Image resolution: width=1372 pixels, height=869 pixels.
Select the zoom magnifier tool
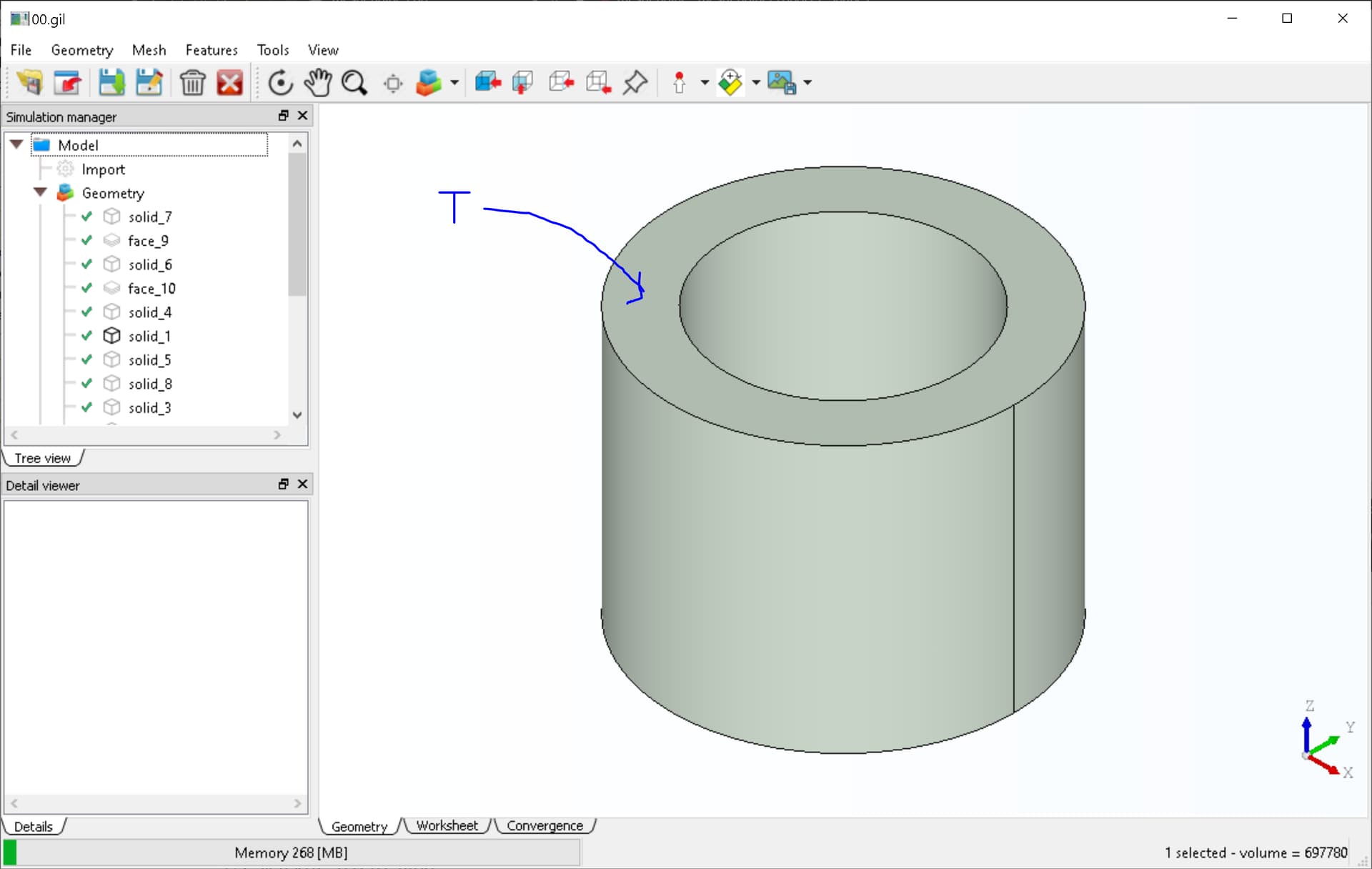coord(354,83)
